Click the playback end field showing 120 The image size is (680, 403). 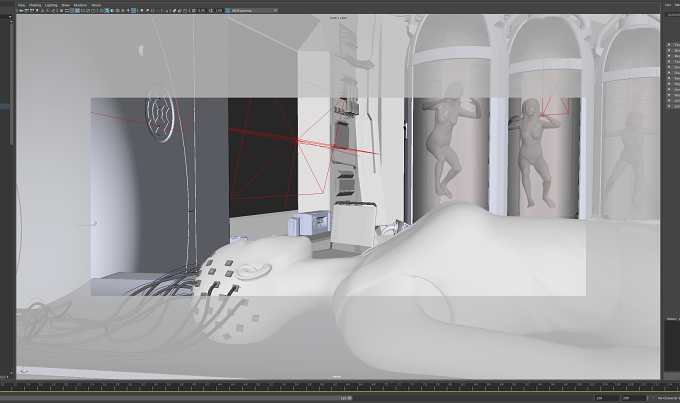(606, 398)
